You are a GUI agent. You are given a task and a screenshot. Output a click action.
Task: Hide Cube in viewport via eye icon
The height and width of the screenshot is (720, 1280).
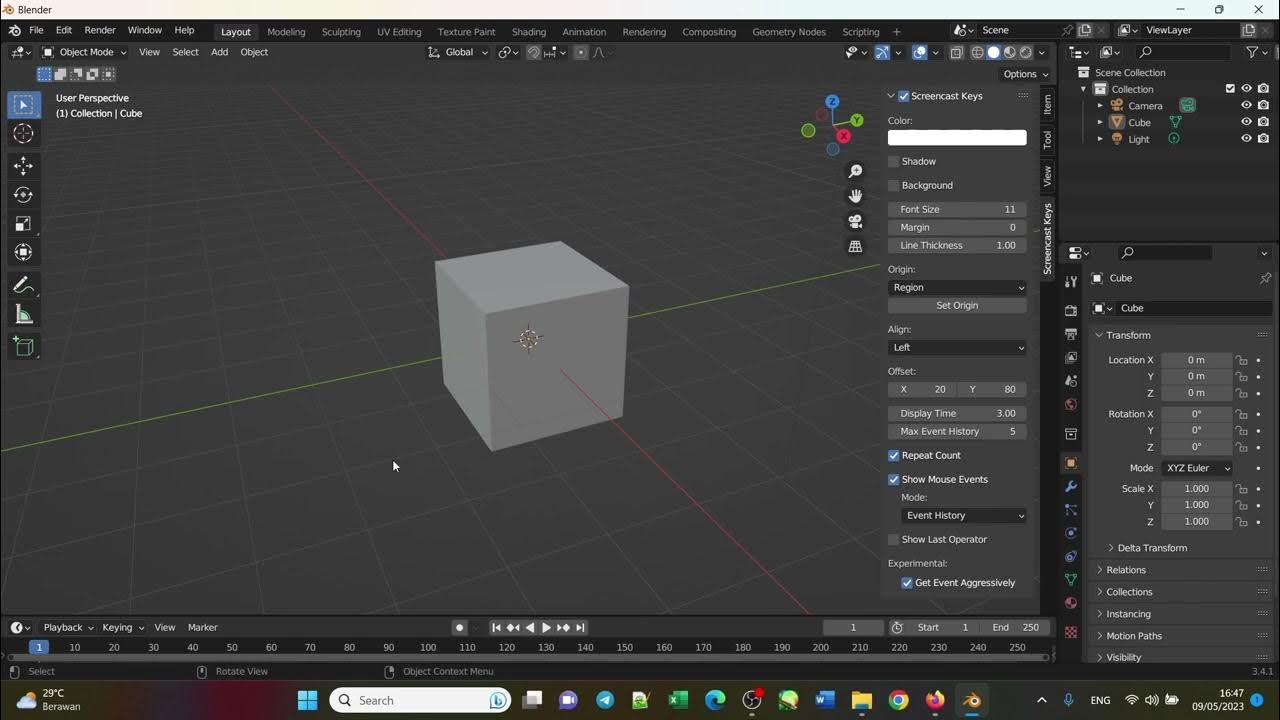1246,122
